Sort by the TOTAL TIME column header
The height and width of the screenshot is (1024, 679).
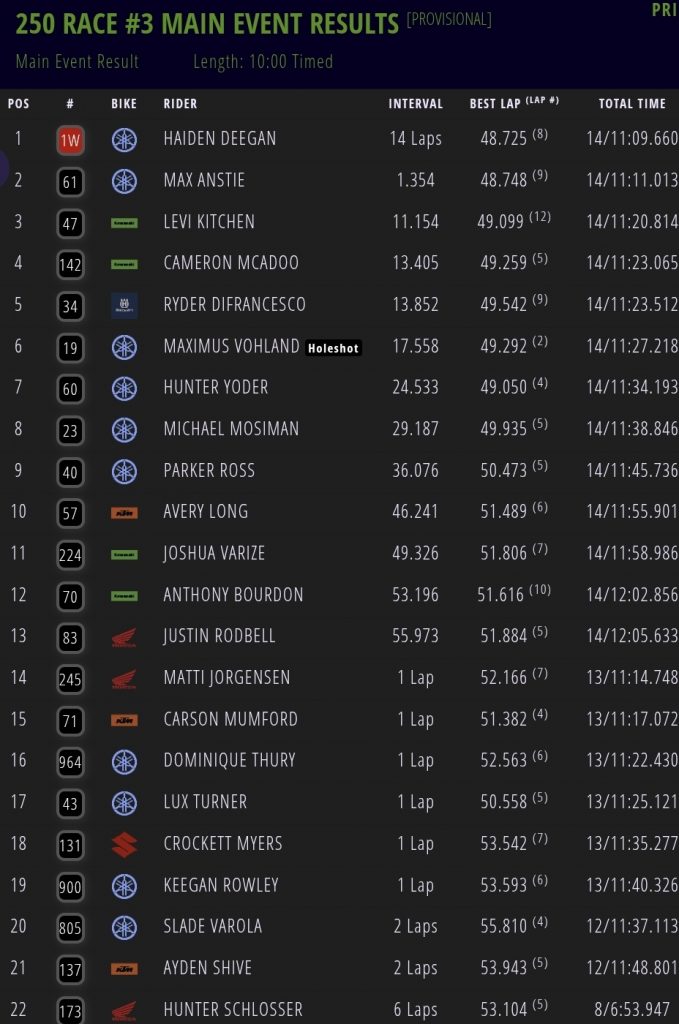[632, 103]
